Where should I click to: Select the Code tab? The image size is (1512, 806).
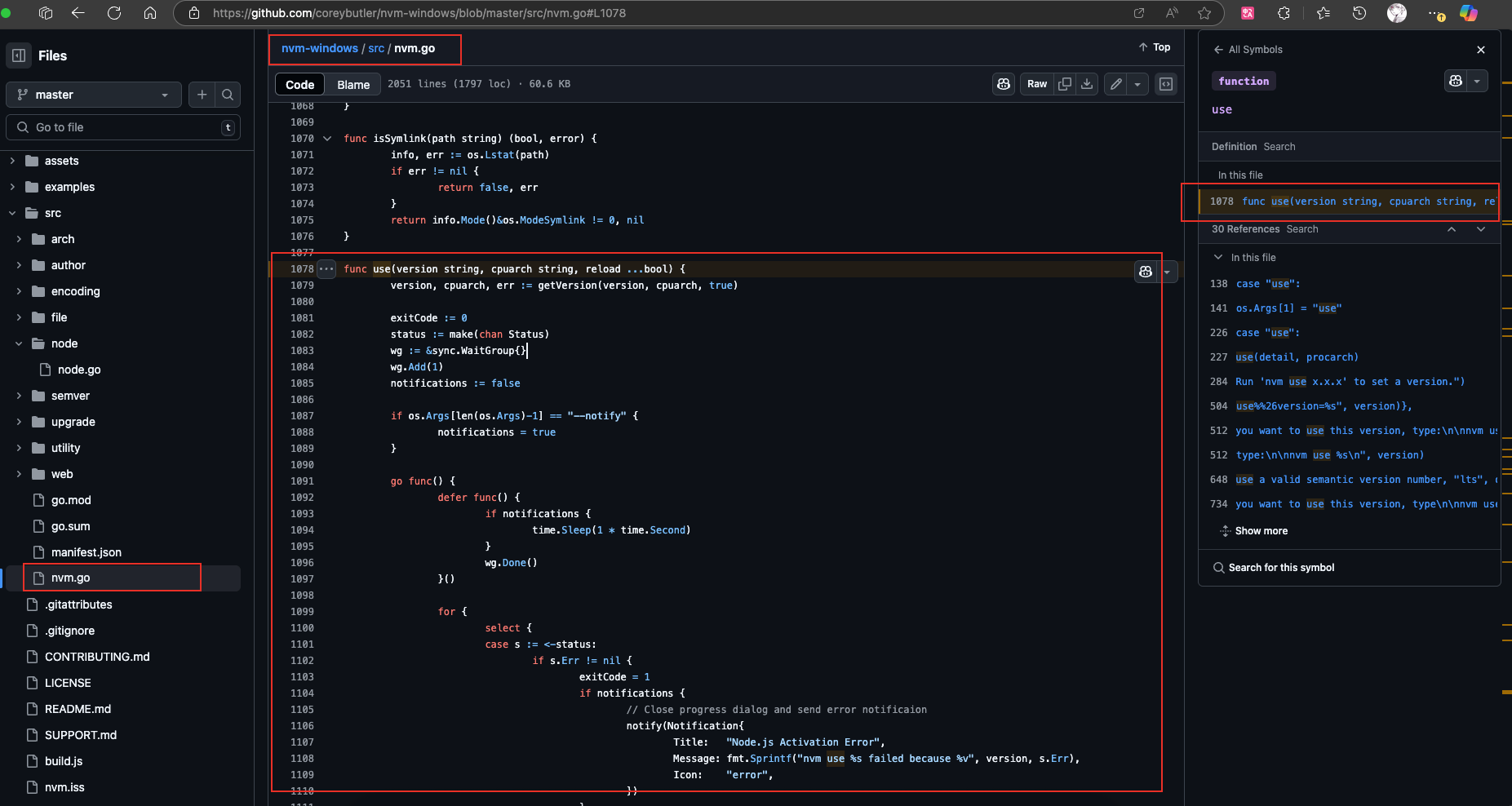pyautogui.click(x=299, y=84)
